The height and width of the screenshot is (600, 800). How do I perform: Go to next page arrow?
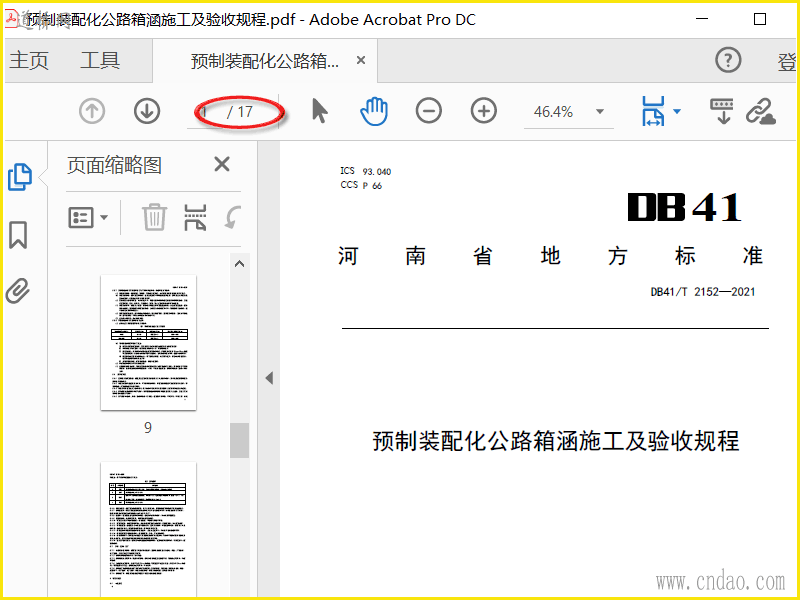coord(147,111)
